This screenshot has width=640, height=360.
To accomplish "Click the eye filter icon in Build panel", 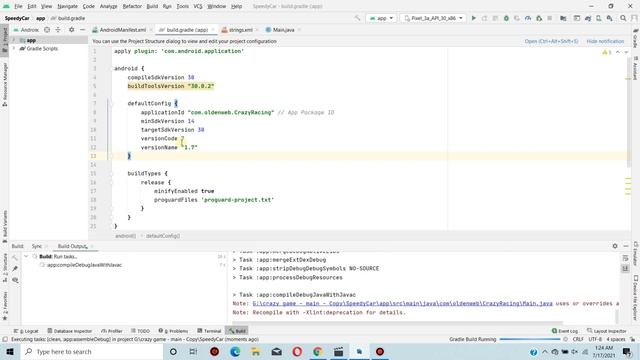I will click(x=15, y=280).
